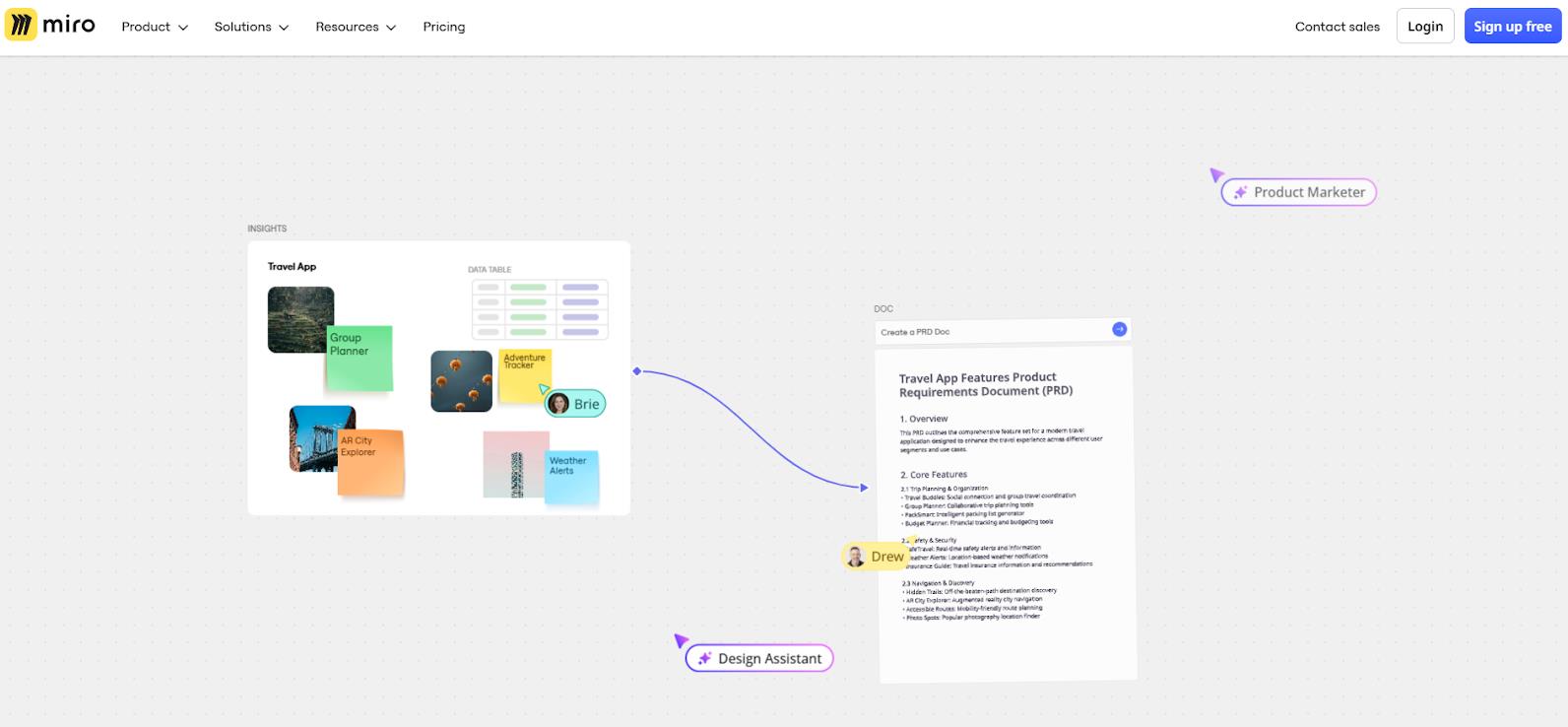Viewport: 1568px width, 727px height.
Task: Click the sparkle icon in Design Assistant
Action: [704, 658]
